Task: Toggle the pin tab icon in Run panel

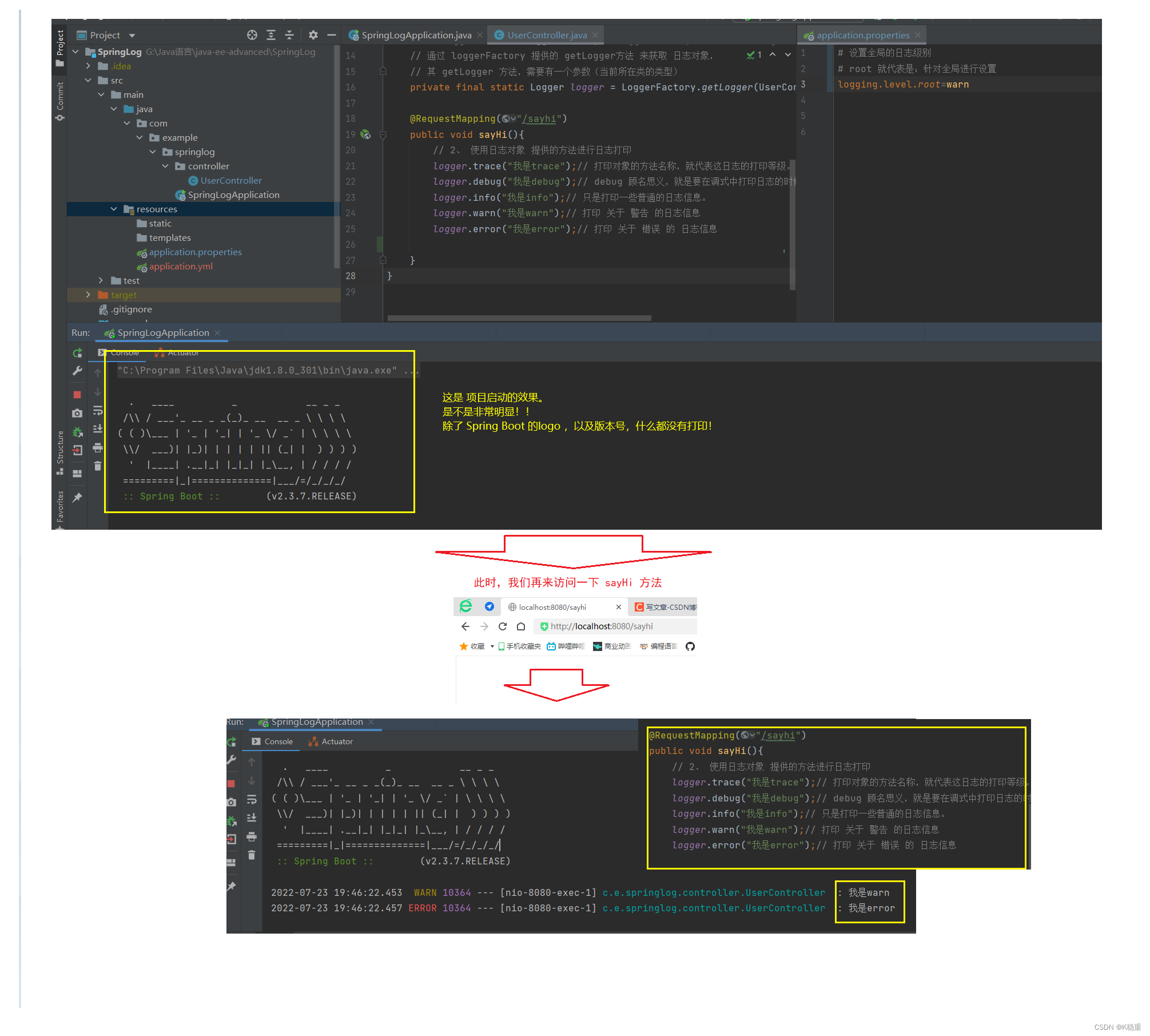Action: tap(77, 498)
